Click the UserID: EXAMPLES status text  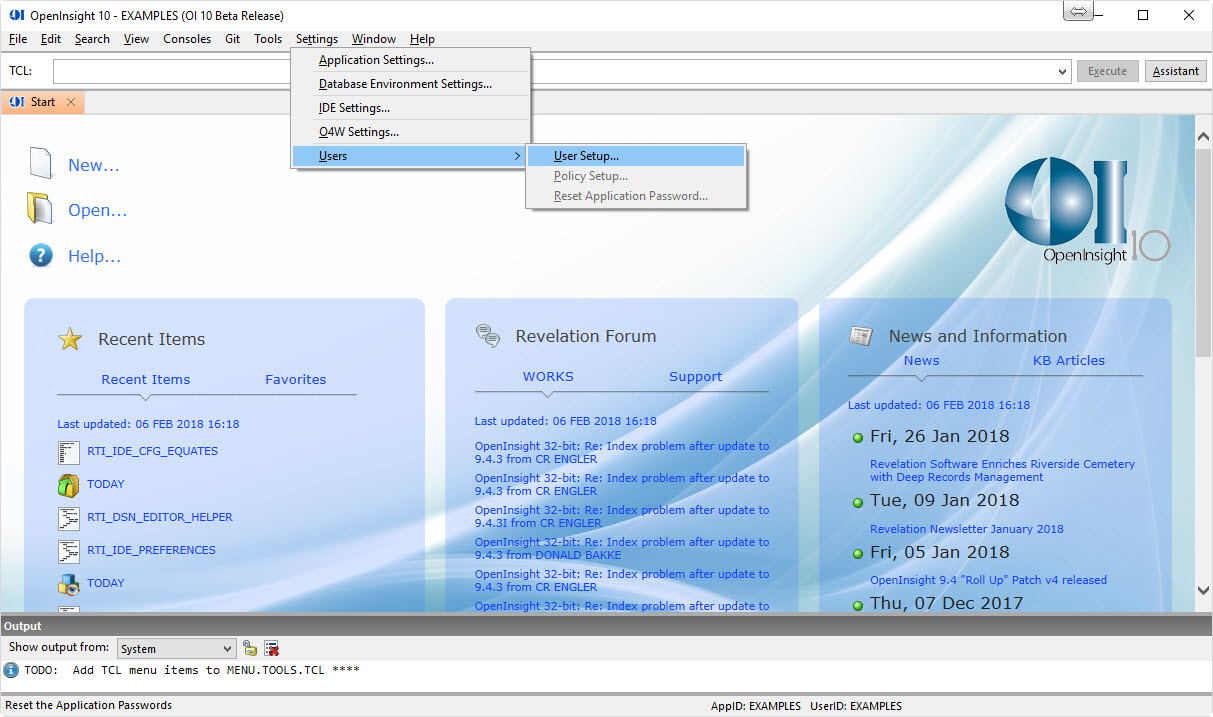click(x=856, y=706)
